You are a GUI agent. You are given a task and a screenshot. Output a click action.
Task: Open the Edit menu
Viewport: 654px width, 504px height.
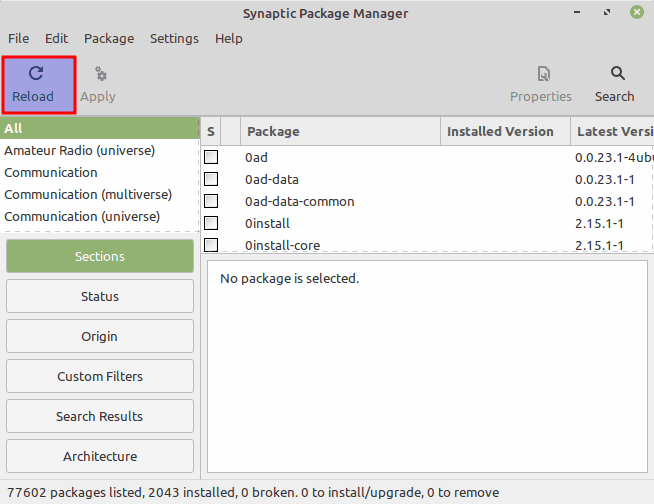point(56,38)
